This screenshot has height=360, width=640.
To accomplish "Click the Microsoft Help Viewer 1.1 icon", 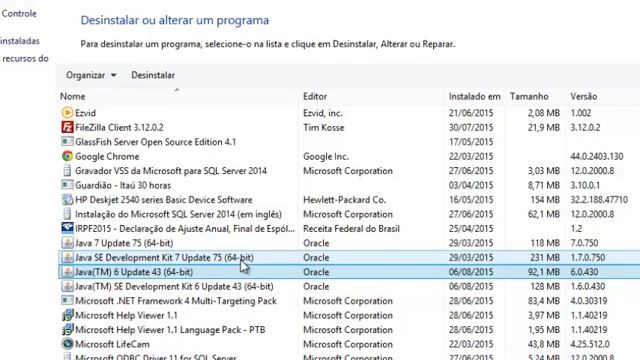I will point(67,315).
